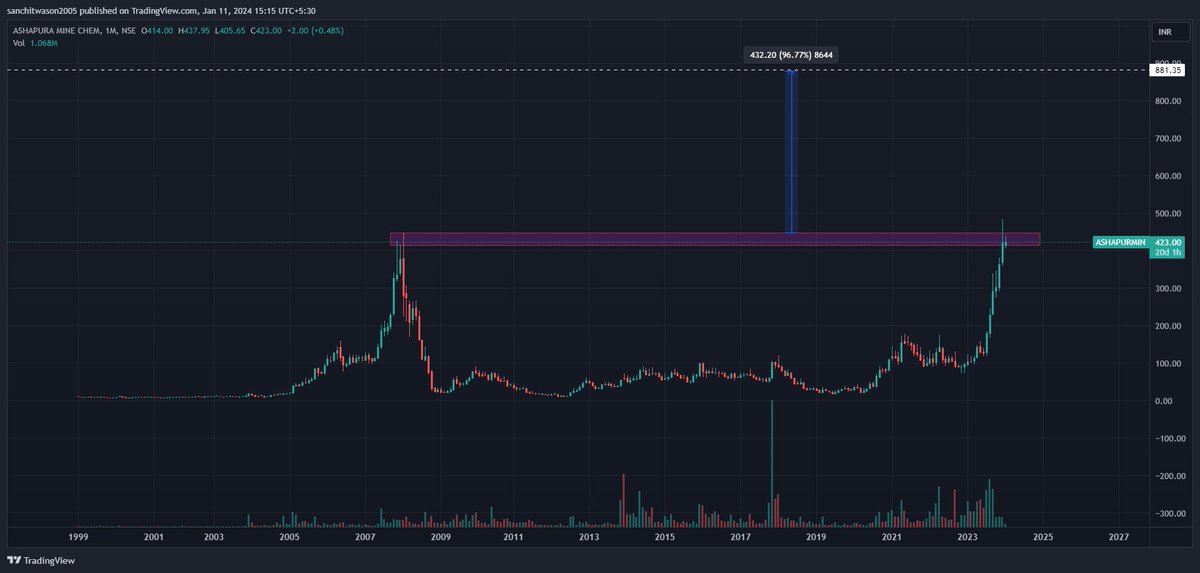This screenshot has height=573, width=1200.
Task: Click year 2021 on the time axis
Action: coord(892,537)
